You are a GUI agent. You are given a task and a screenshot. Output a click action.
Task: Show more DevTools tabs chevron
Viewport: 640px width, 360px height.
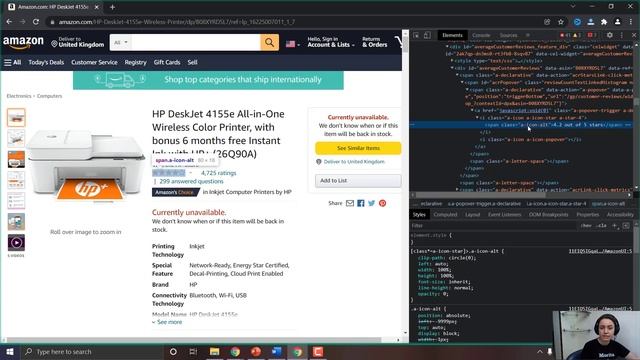528,36
